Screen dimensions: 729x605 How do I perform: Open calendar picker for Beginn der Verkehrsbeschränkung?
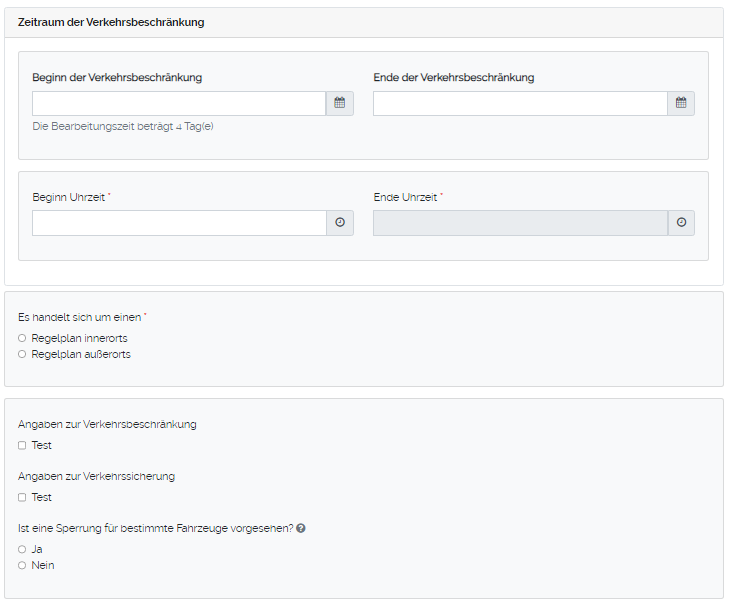pos(339,103)
